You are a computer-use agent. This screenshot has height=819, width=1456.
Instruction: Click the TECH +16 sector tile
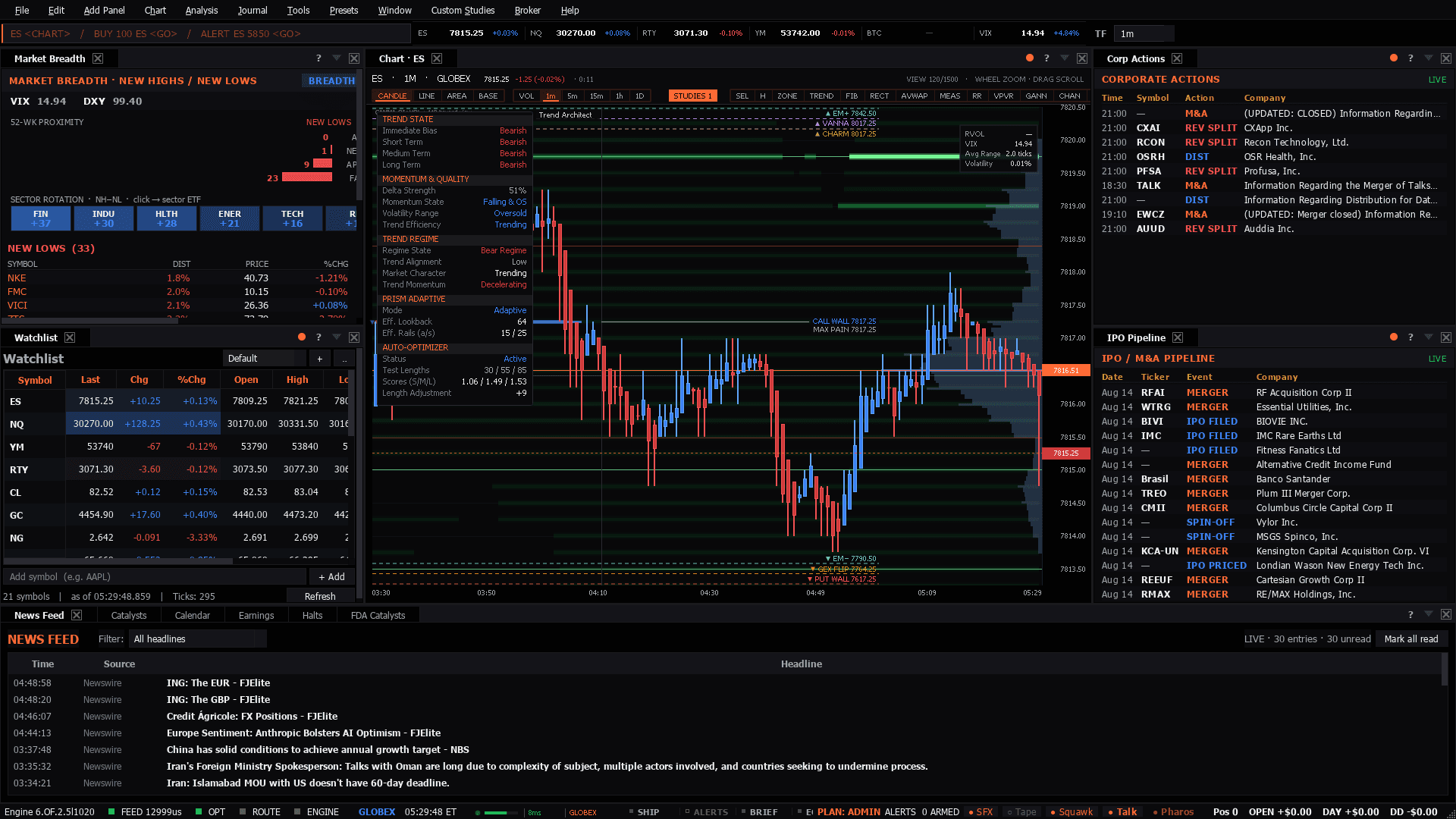click(x=292, y=218)
